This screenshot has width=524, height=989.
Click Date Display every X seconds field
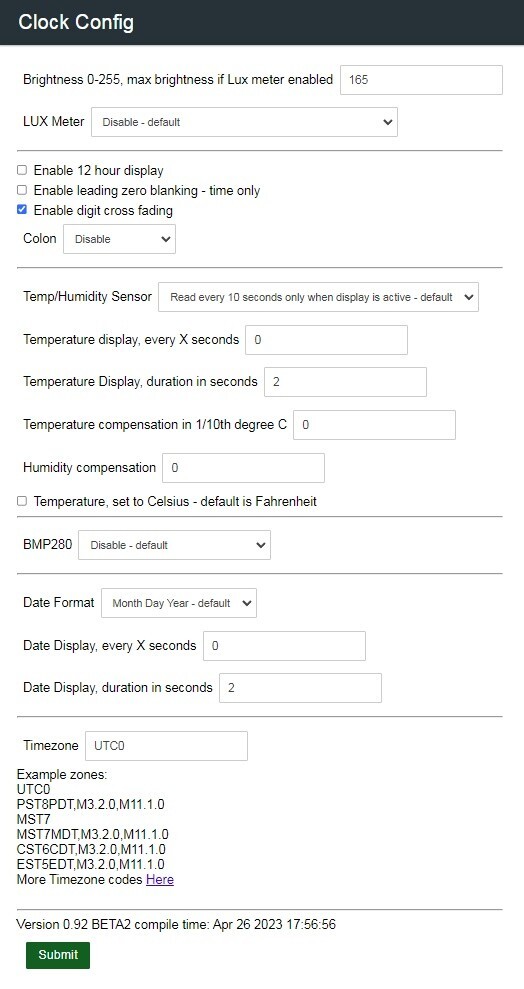(x=284, y=646)
